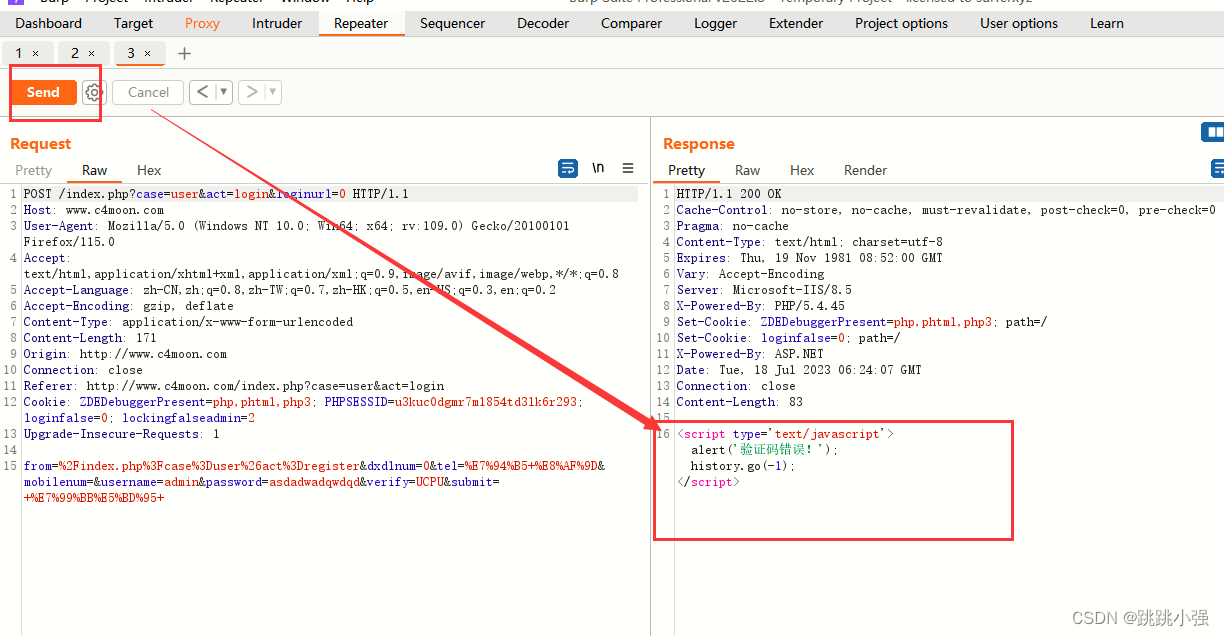Go back to previous request in history

[203, 92]
